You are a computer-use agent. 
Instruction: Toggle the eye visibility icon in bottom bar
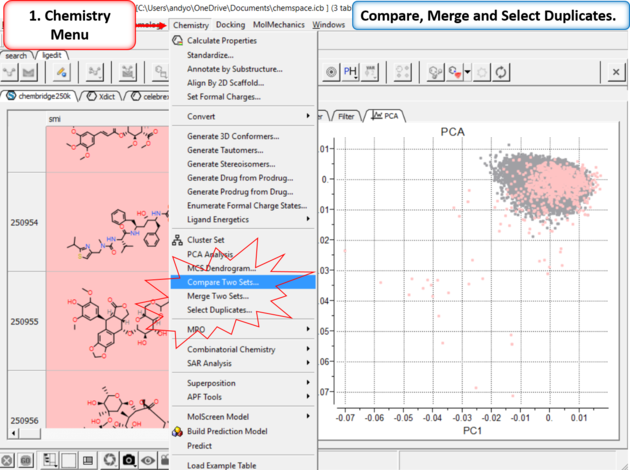coord(150,460)
